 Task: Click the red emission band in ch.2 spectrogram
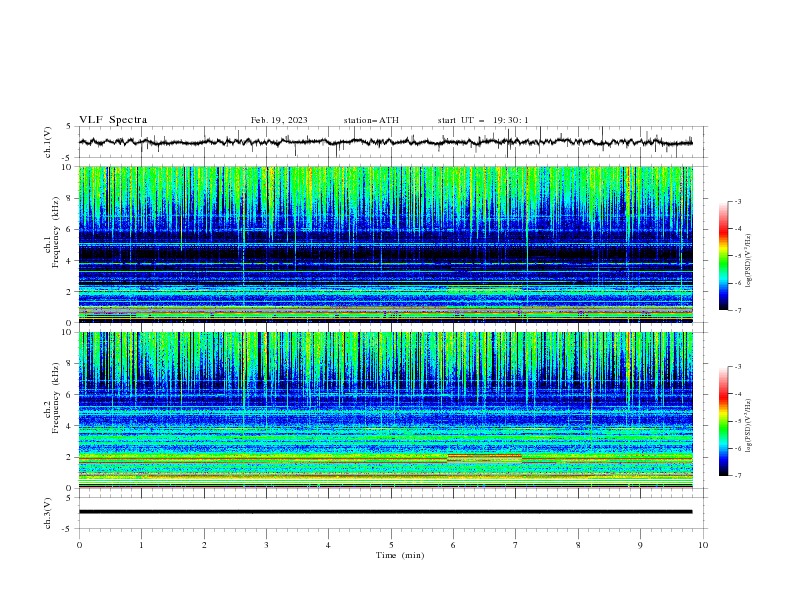[x=484, y=456]
